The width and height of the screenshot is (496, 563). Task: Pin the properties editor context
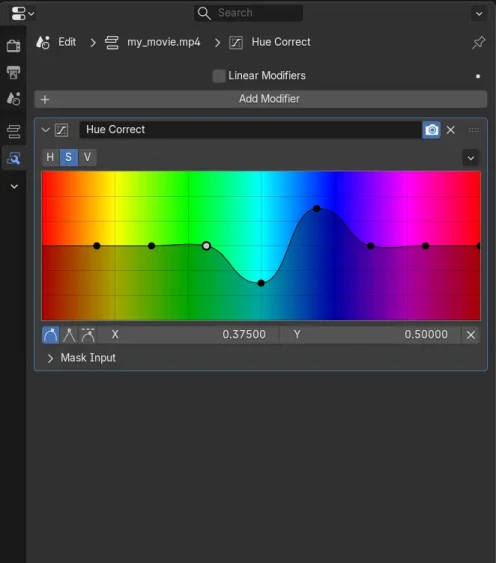pos(478,42)
